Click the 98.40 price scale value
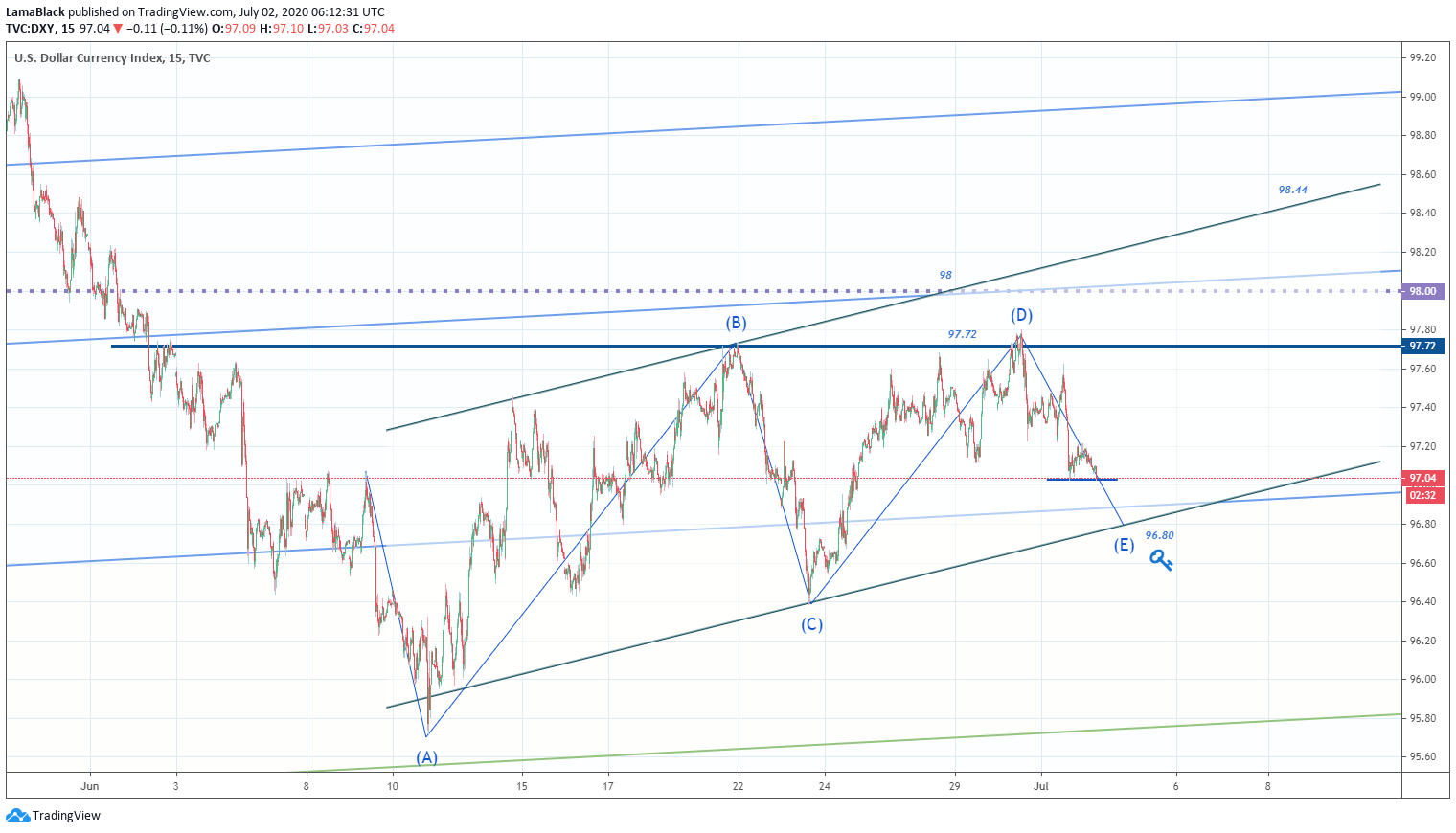The image size is (1456, 833). [1422, 214]
